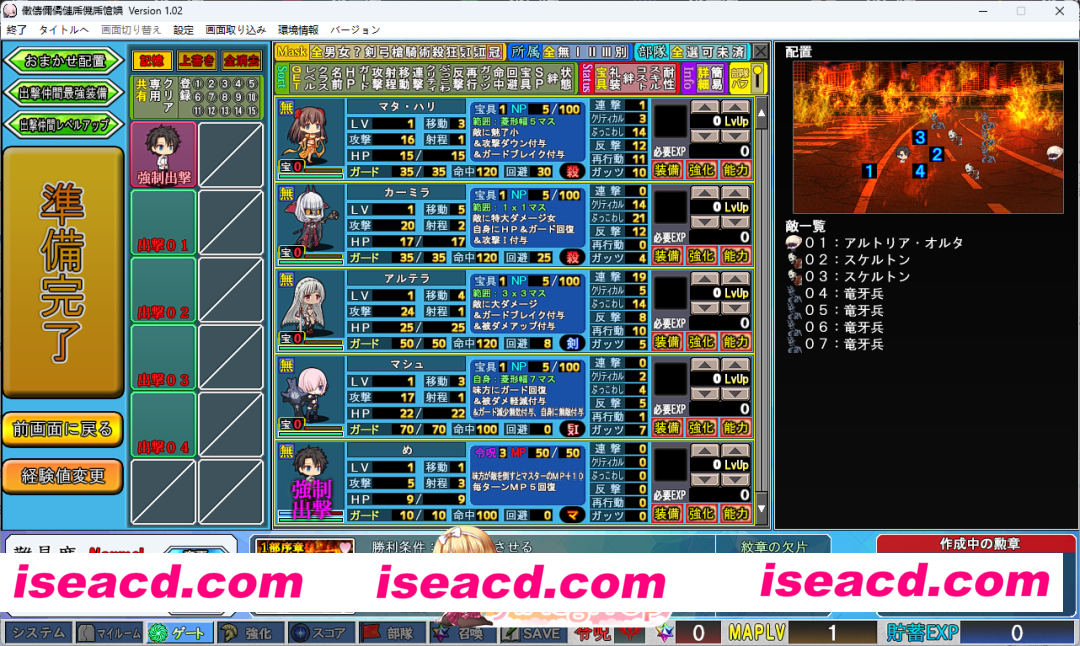Sort unit list by レベル
This screenshot has height=646, width=1080.
coord(310,79)
